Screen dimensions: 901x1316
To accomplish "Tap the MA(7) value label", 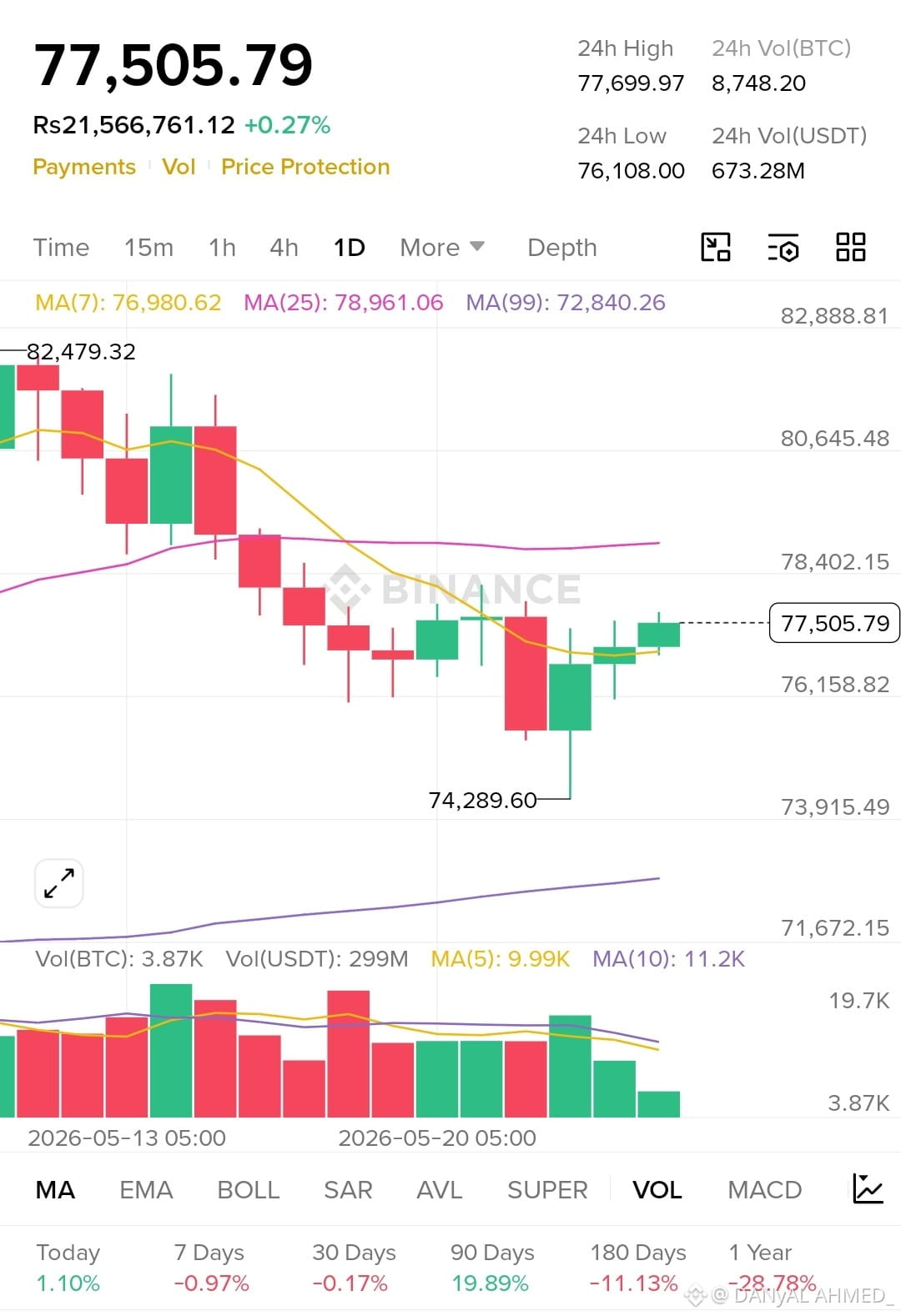I will click(128, 302).
